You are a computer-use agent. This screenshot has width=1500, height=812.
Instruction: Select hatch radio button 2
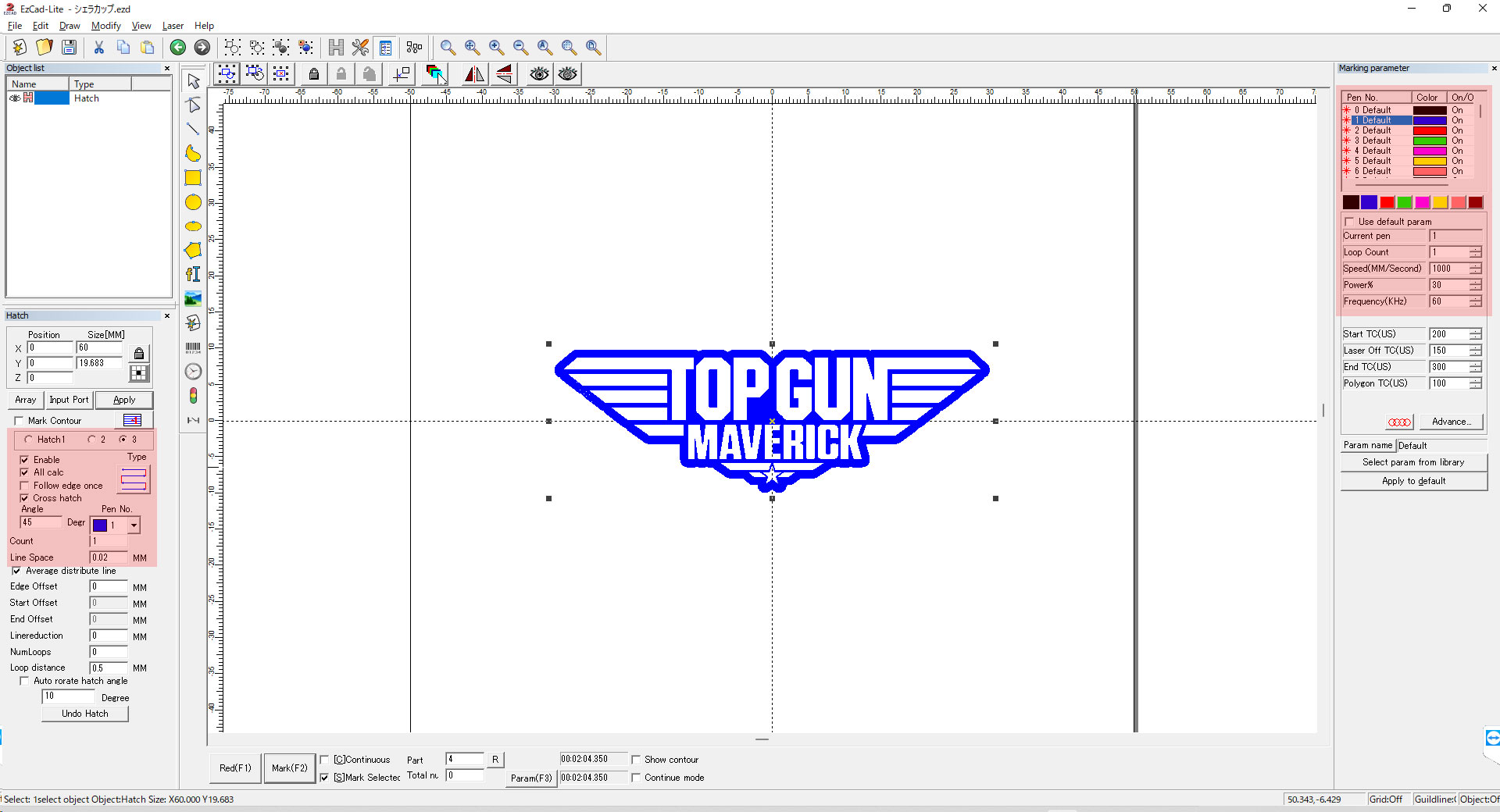(91, 440)
